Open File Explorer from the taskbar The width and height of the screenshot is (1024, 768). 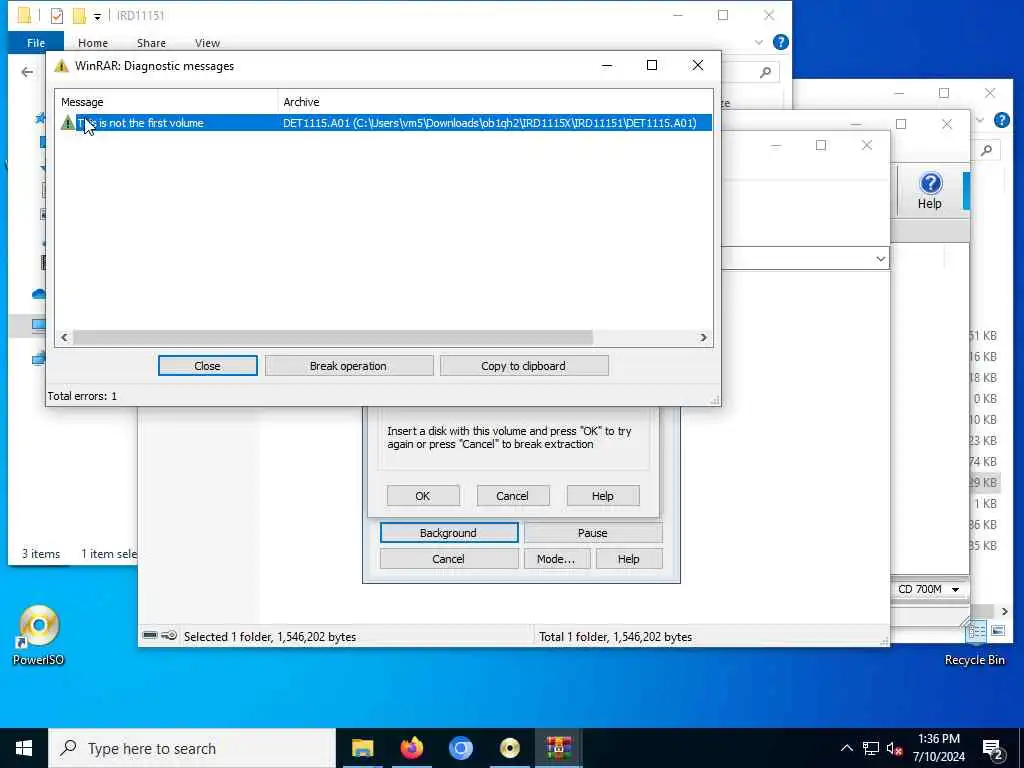tap(362, 748)
